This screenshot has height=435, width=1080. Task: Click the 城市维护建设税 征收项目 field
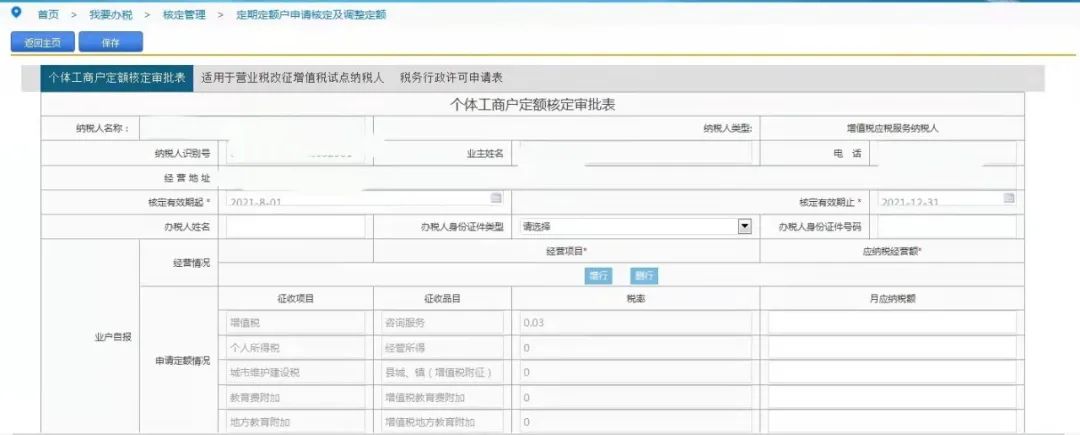[x=295, y=372]
